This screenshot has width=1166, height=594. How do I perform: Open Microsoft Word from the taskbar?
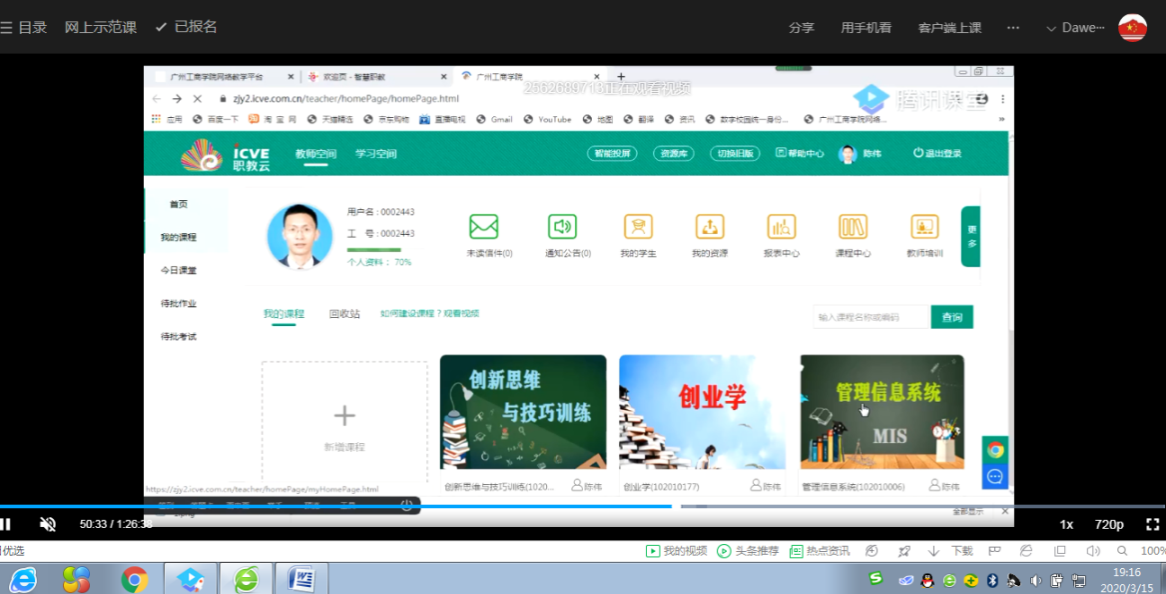point(301,579)
